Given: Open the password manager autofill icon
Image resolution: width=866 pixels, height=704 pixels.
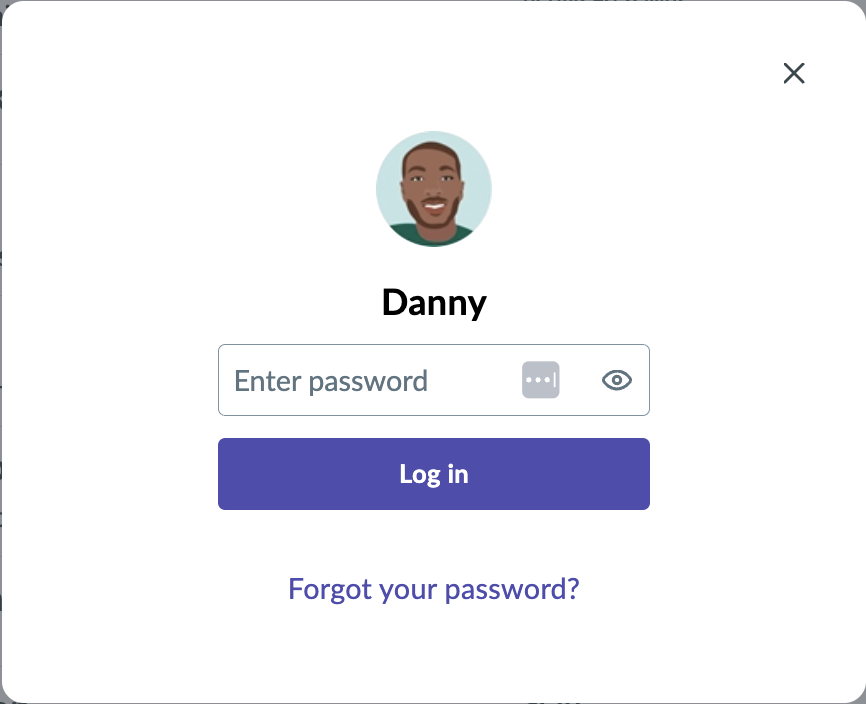Looking at the screenshot, I should point(540,380).
